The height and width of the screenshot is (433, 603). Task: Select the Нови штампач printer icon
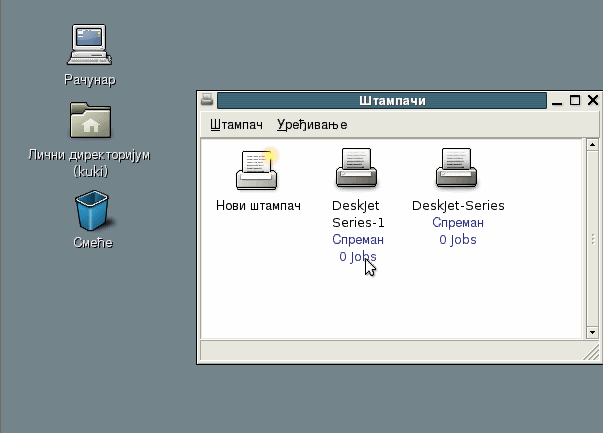(x=257, y=168)
